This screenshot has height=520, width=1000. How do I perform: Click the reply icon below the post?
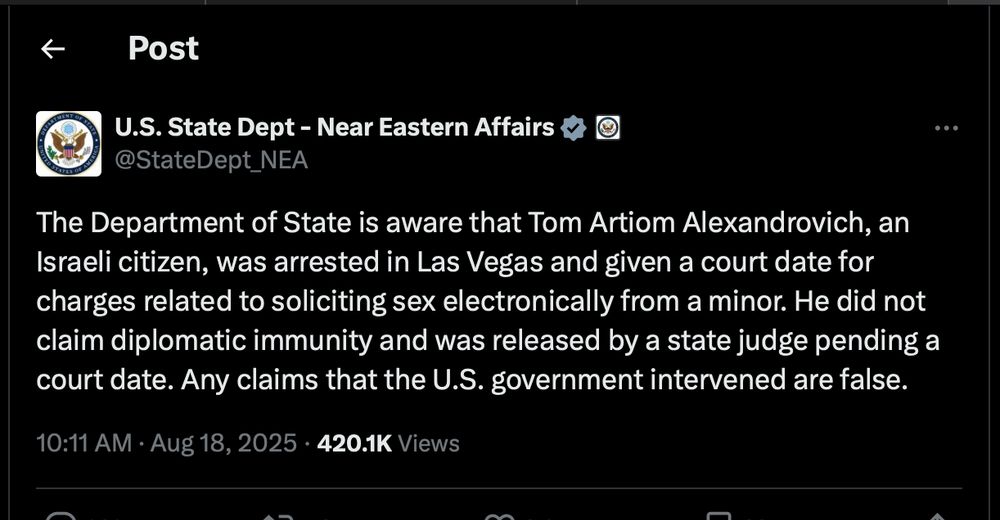62,516
